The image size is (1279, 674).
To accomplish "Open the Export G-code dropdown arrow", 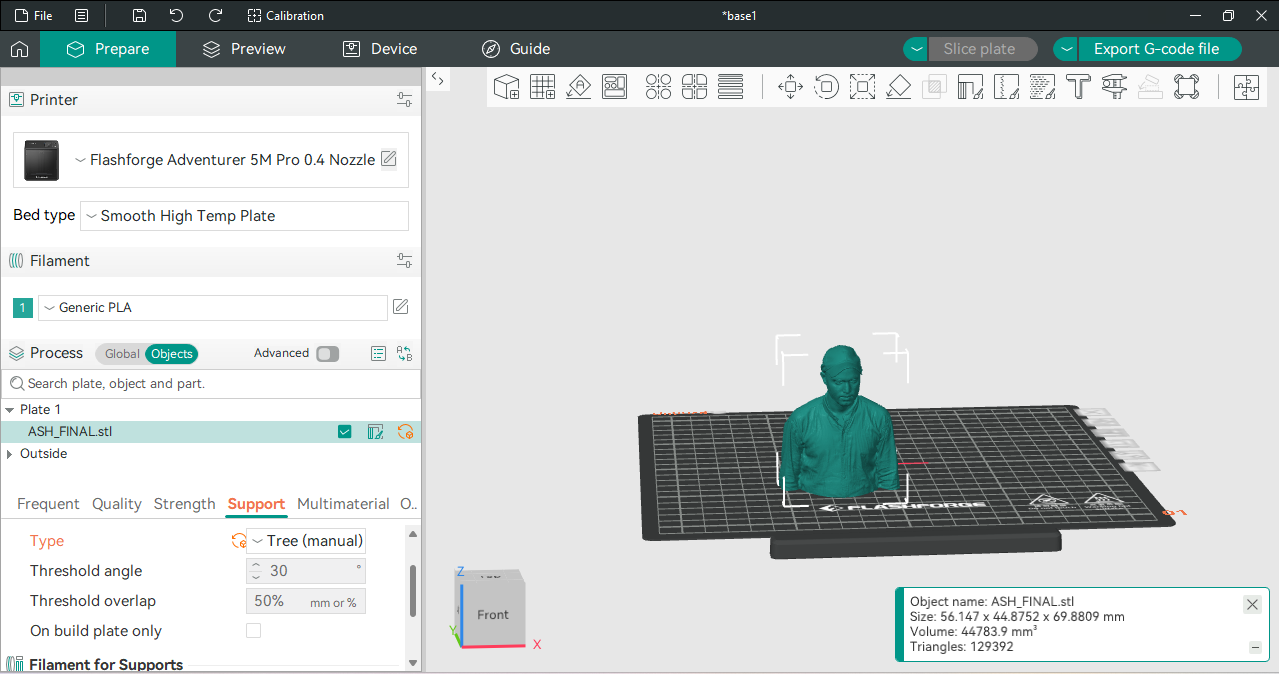I will tap(1066, 49).
